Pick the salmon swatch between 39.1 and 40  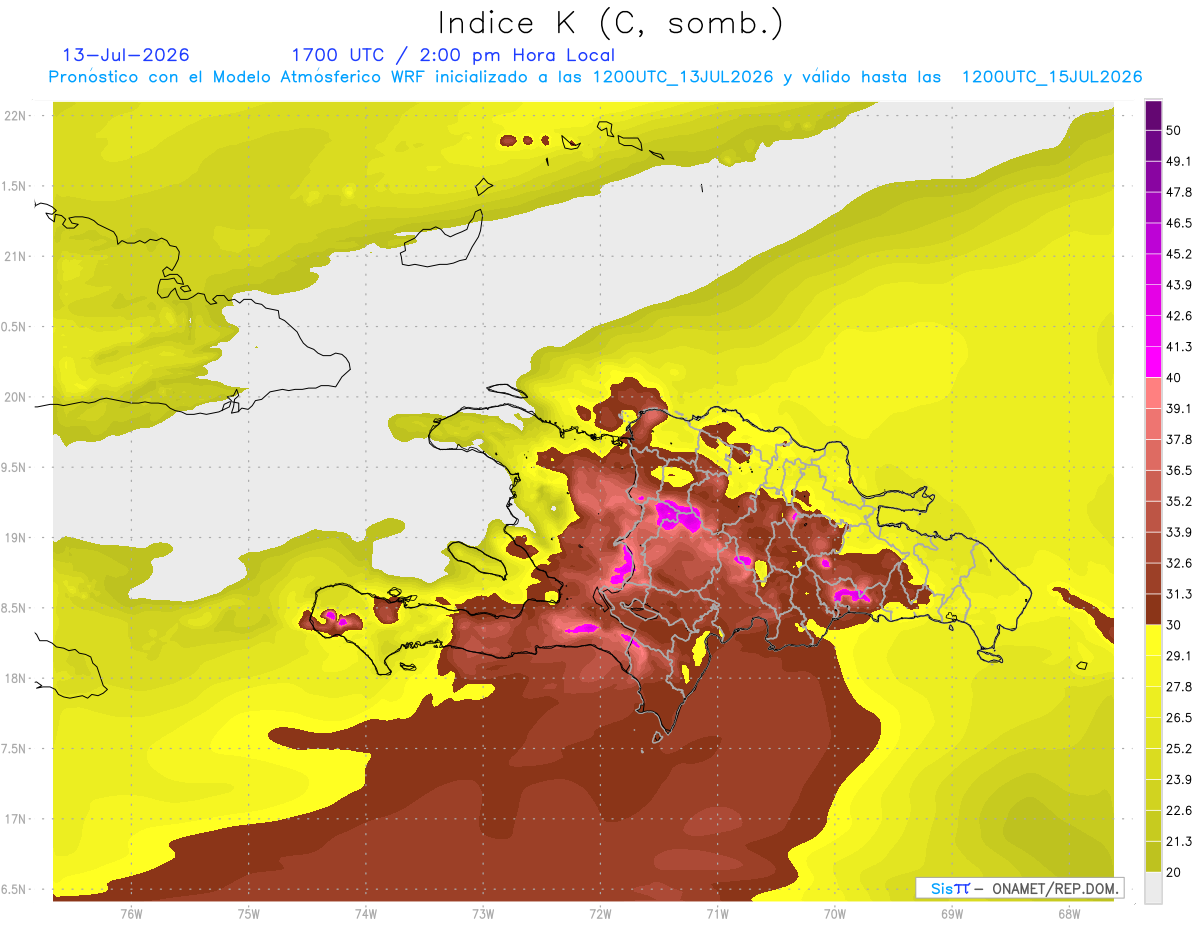[x=1154, y=393]
